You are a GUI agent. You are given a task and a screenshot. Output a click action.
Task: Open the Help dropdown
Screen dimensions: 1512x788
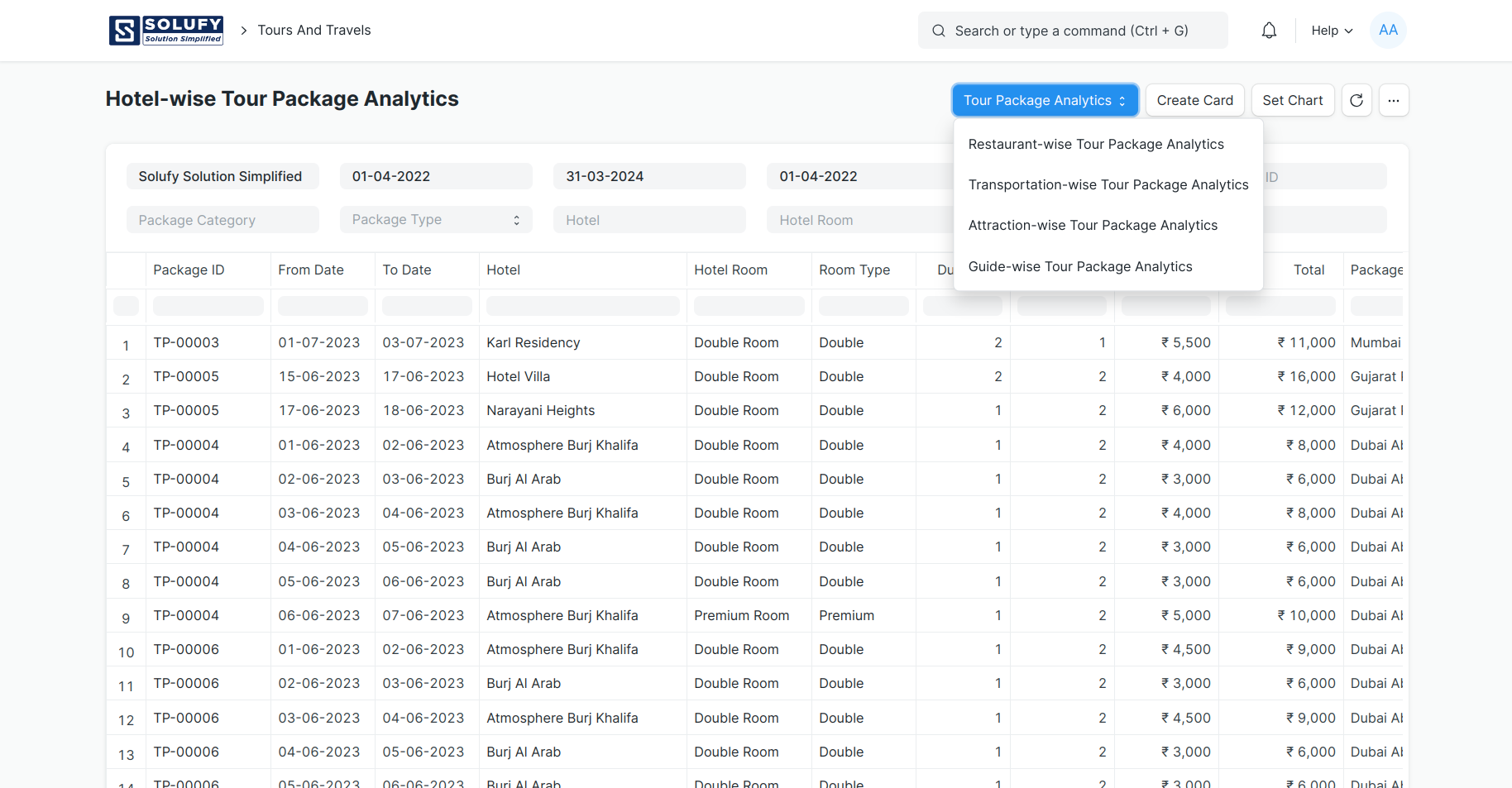[x=1332, y=31]
